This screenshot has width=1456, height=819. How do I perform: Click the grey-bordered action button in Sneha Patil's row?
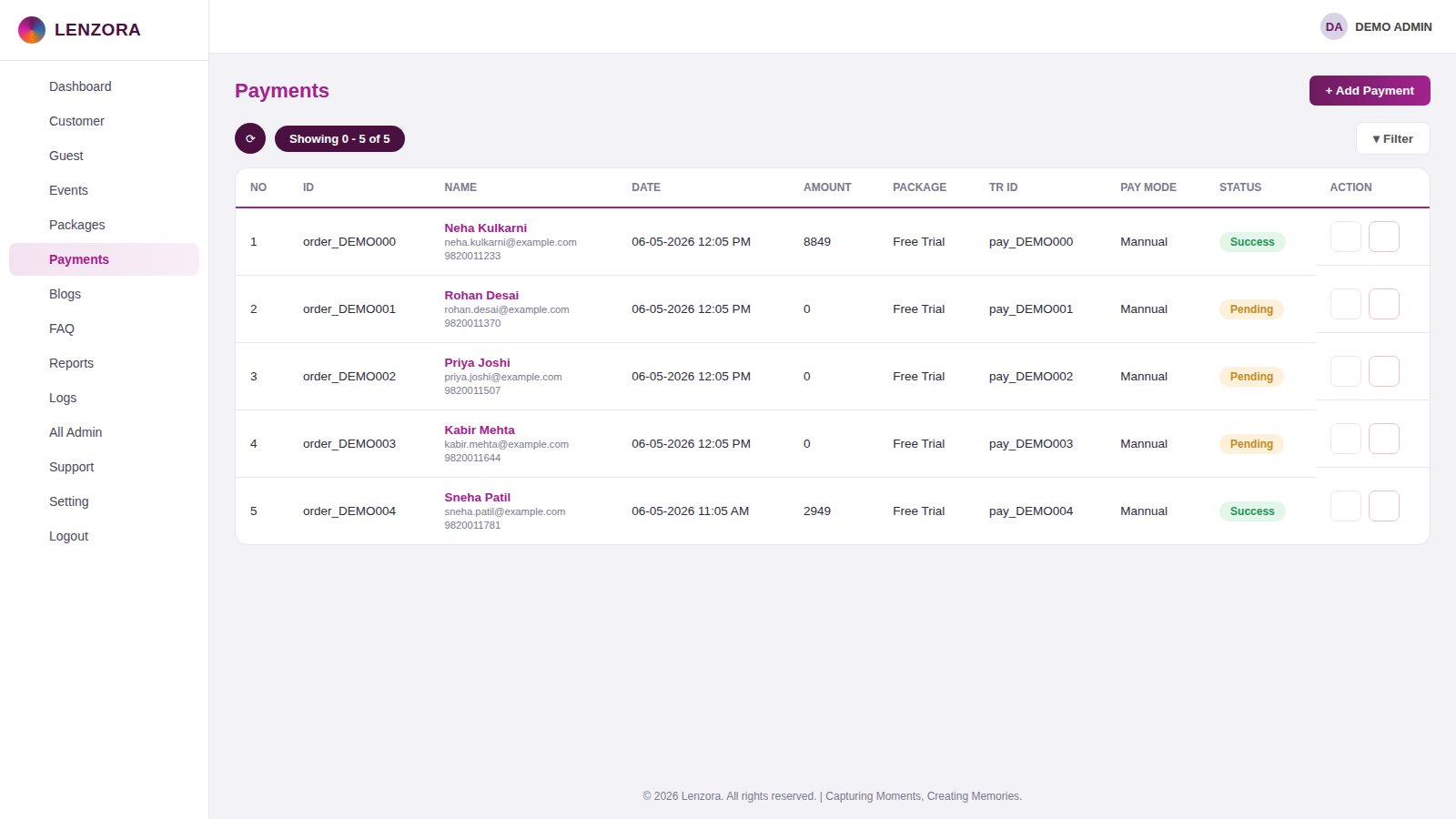(1346, 506)
